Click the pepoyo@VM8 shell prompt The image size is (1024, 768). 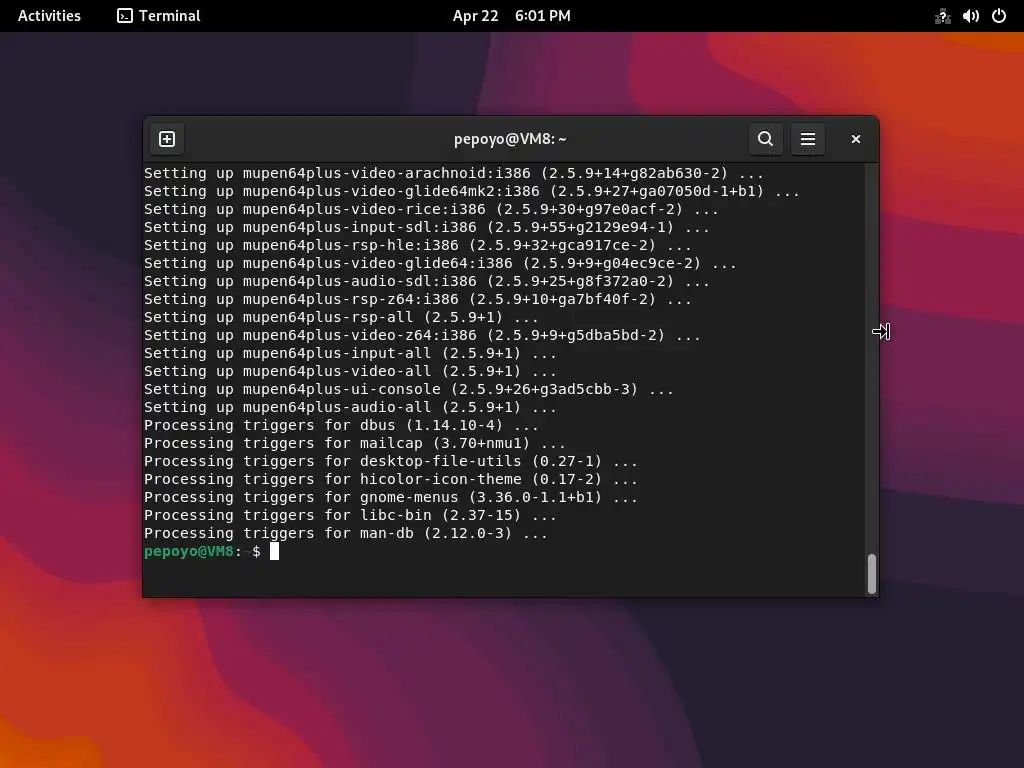click(x=202, y=551)
